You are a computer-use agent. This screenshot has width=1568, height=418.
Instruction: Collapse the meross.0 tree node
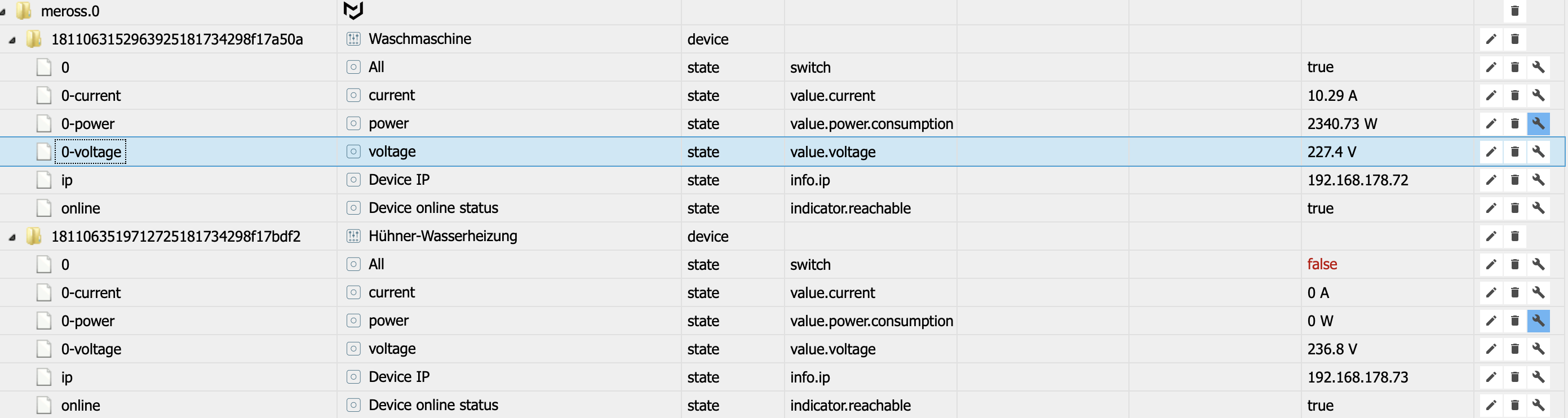point(3,12)
